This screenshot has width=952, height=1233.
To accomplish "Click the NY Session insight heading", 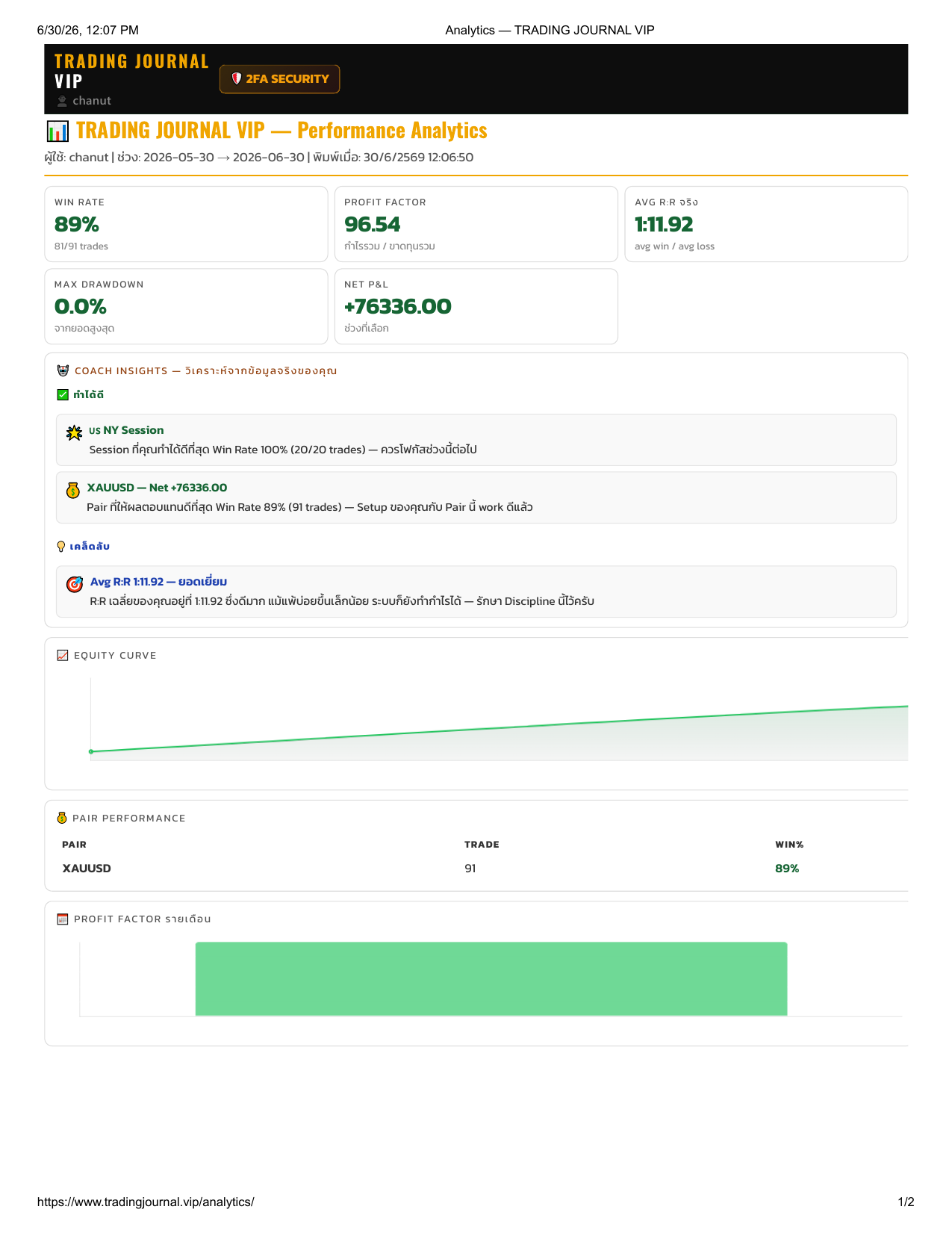I will (x=126, y=430).
